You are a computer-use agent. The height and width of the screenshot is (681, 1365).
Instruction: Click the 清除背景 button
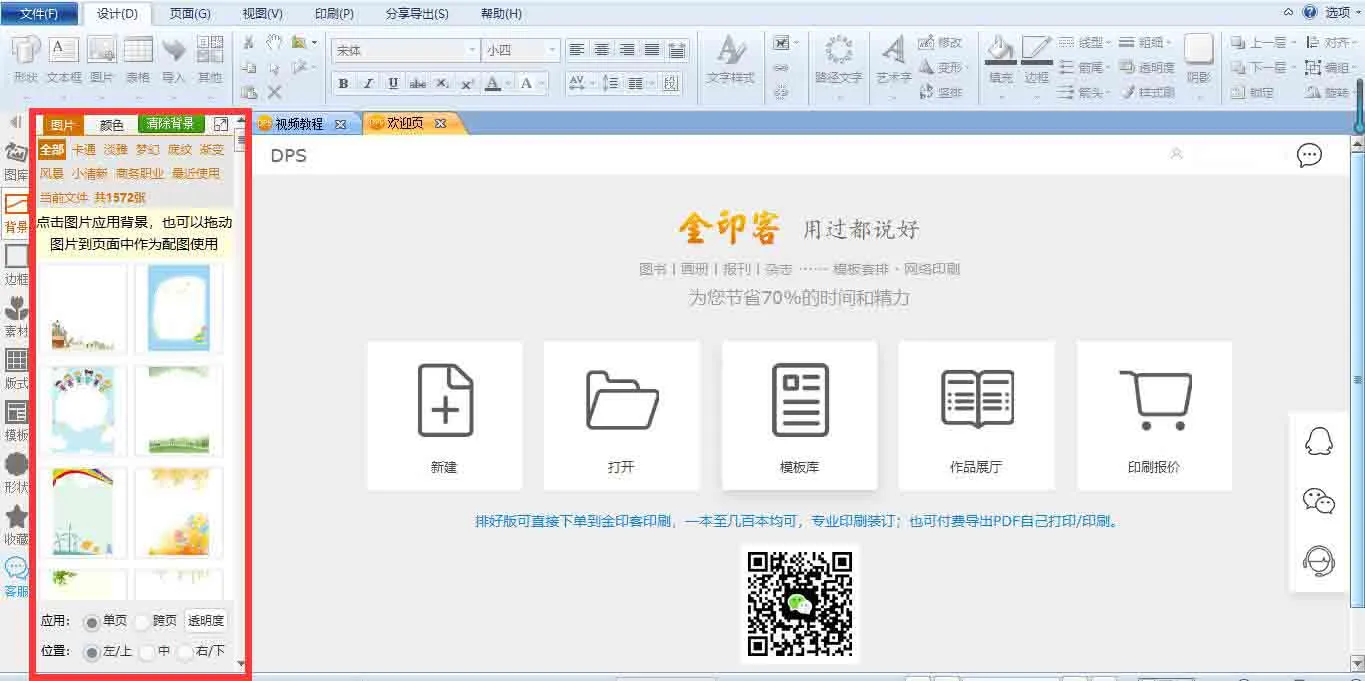pyautogui.click(x=171, y=124)
